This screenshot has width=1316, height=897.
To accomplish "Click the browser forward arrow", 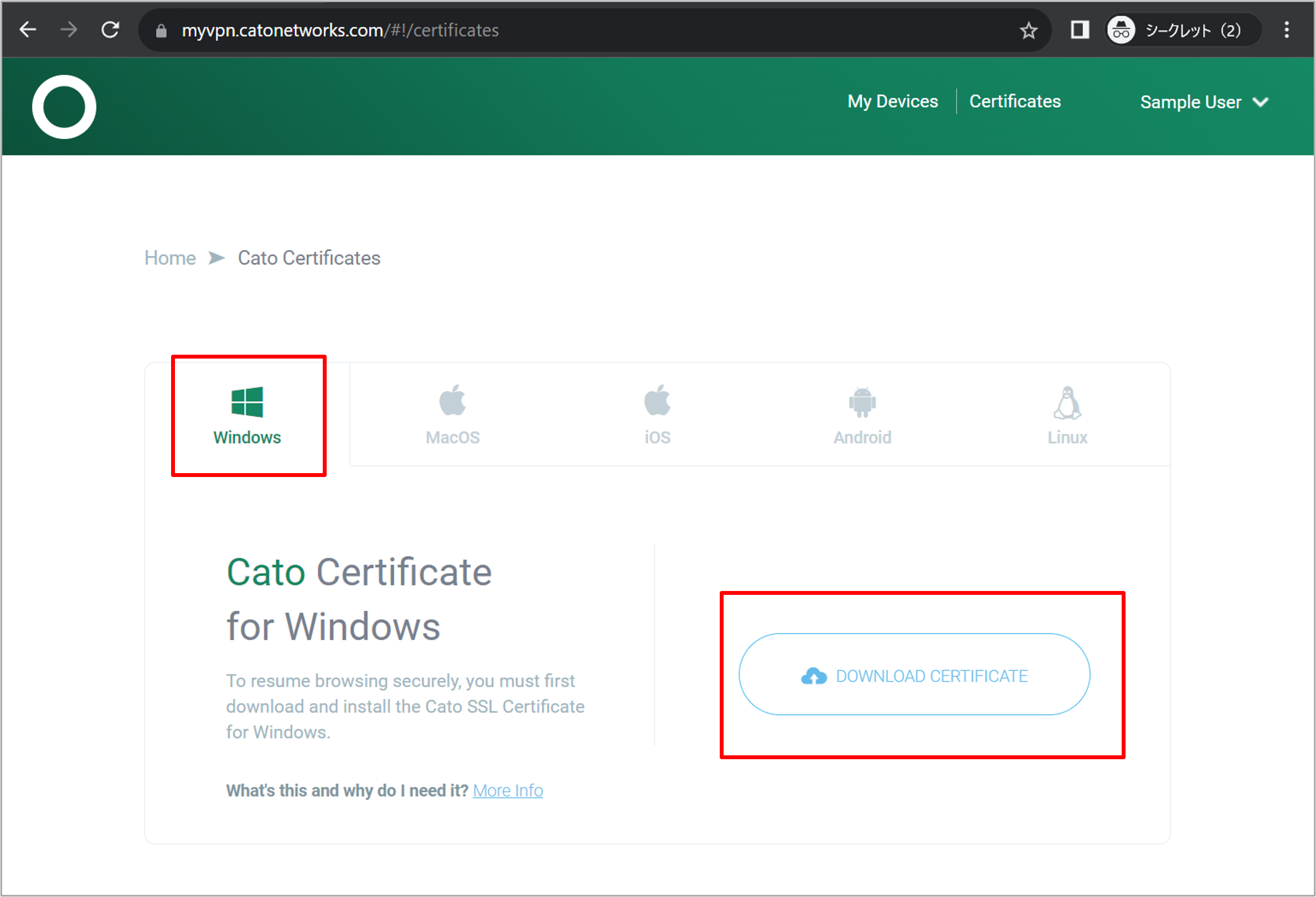I will [x=69, y=29].
